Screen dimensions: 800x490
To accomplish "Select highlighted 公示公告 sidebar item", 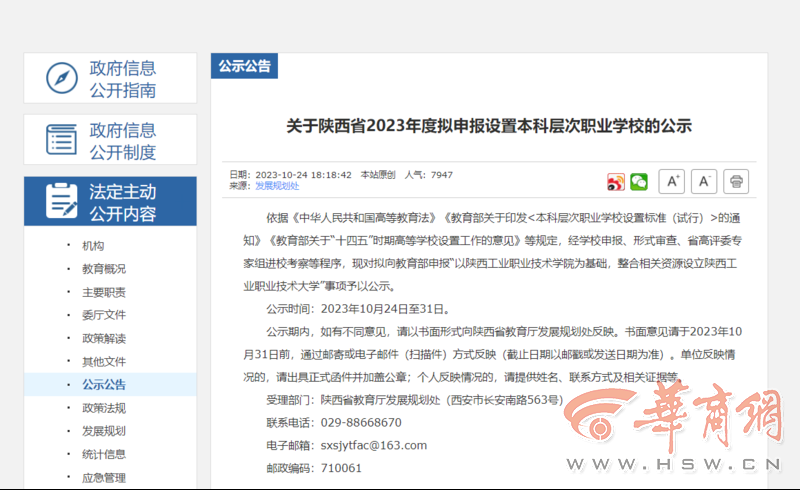I will 110,384.
